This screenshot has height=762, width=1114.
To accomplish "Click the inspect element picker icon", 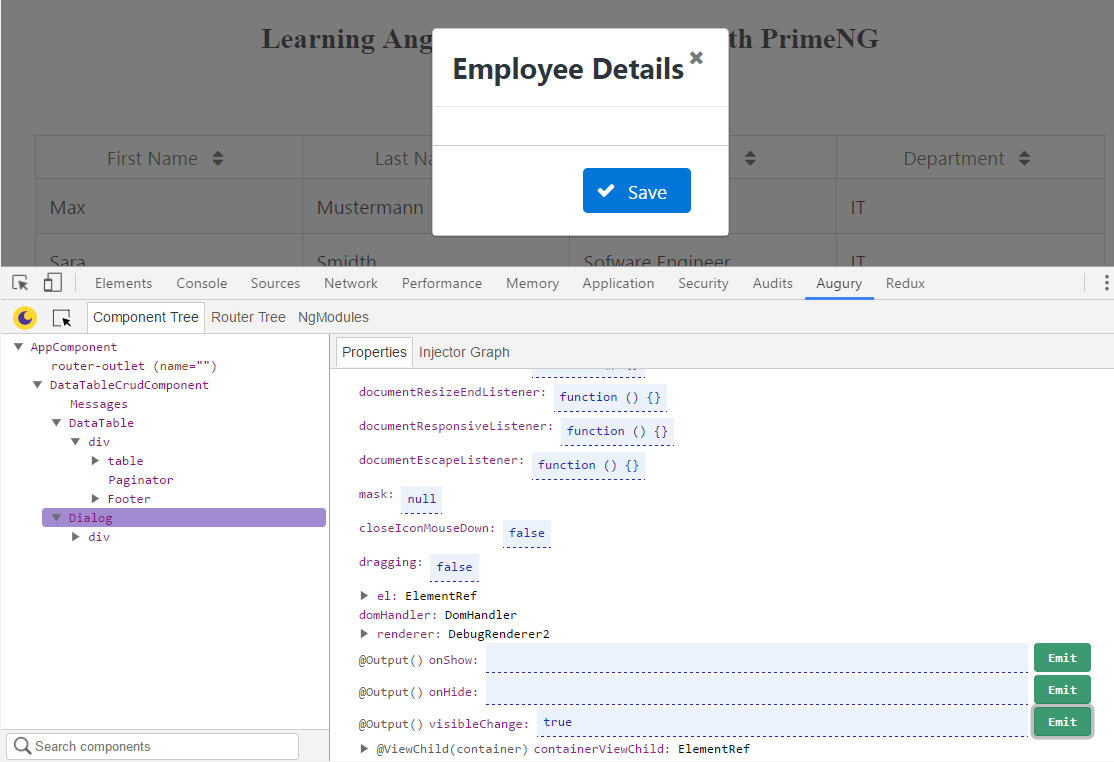I will click(20, 283).
